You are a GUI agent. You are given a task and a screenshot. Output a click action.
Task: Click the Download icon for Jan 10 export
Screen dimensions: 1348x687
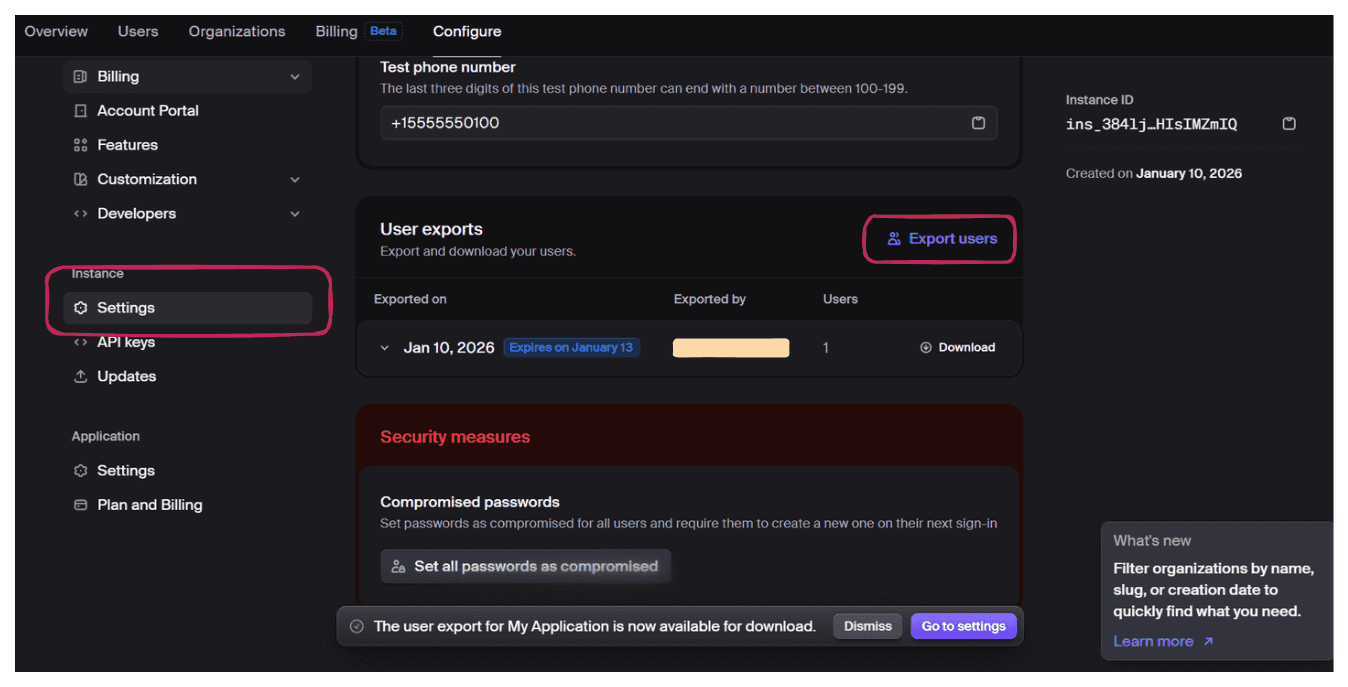coord(926,348)
